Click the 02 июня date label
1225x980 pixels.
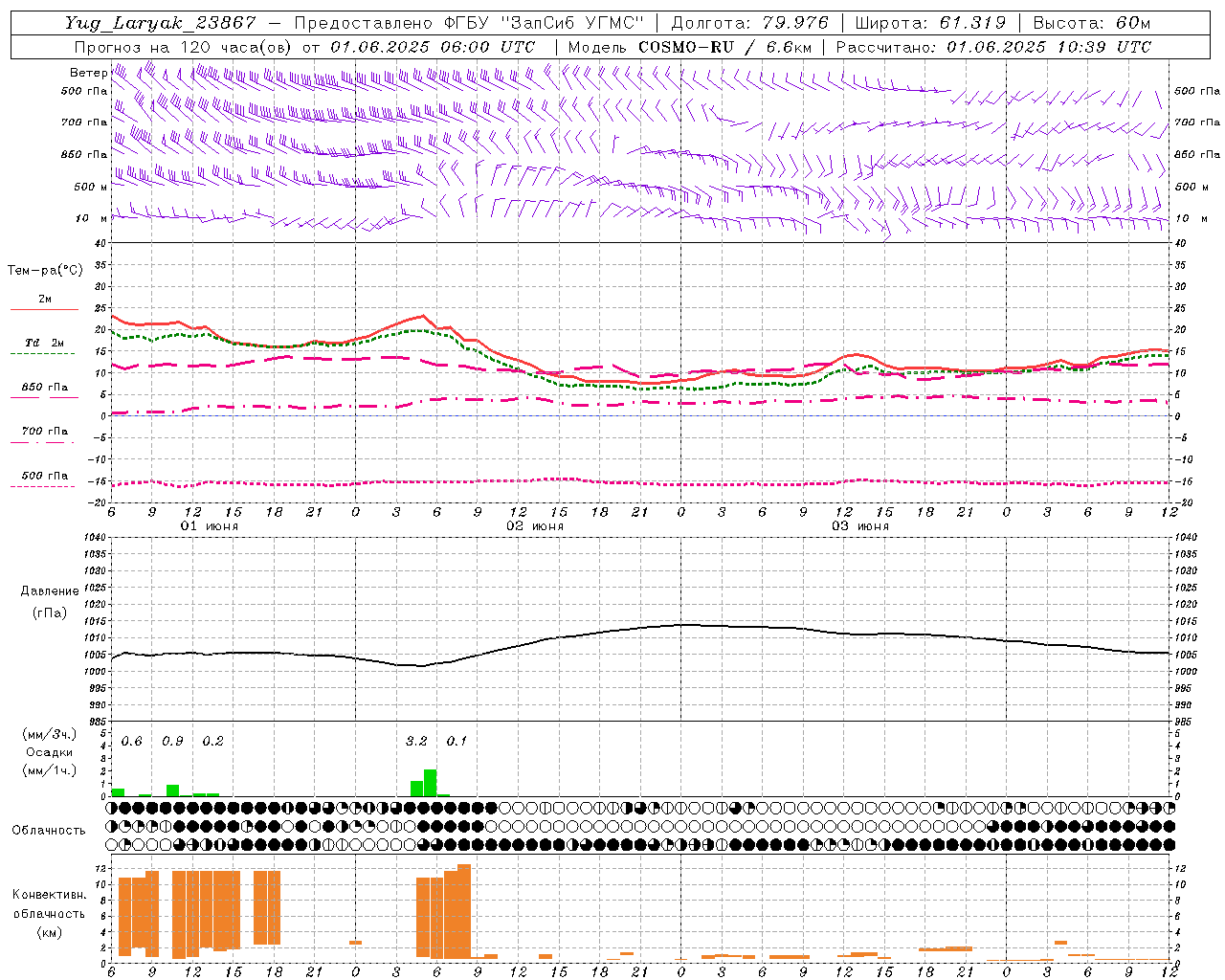(x=535, y=526)
